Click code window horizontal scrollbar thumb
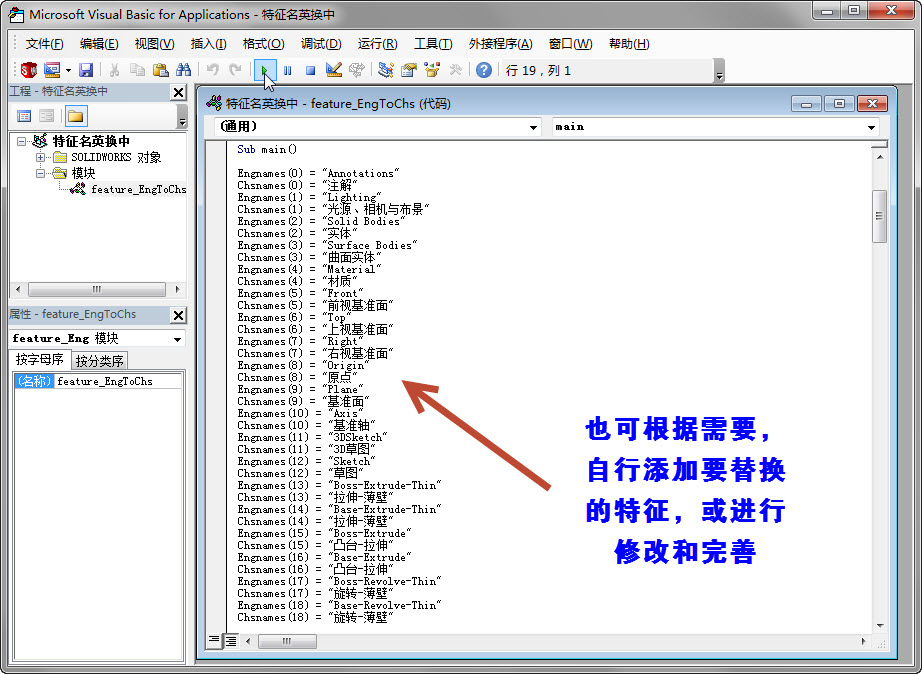 [287, 641]
